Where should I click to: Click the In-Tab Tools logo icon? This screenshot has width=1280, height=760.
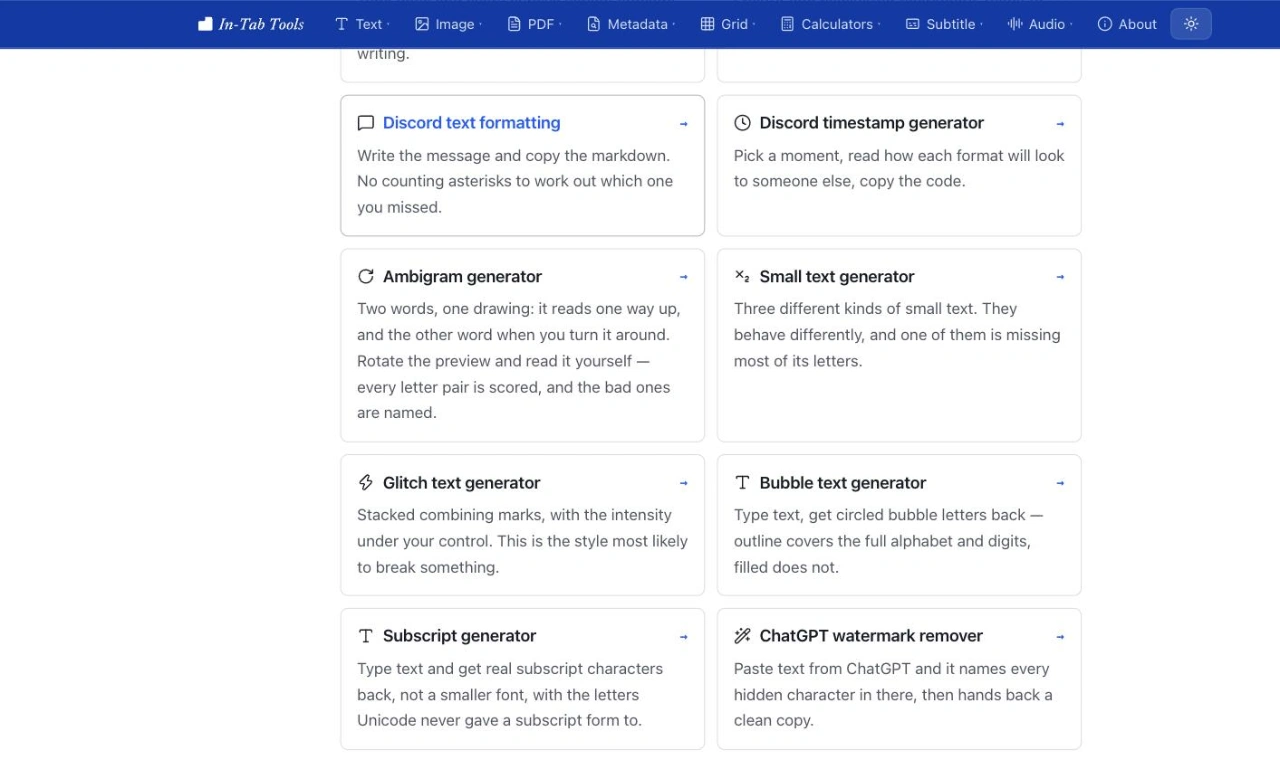coord(205,24)
